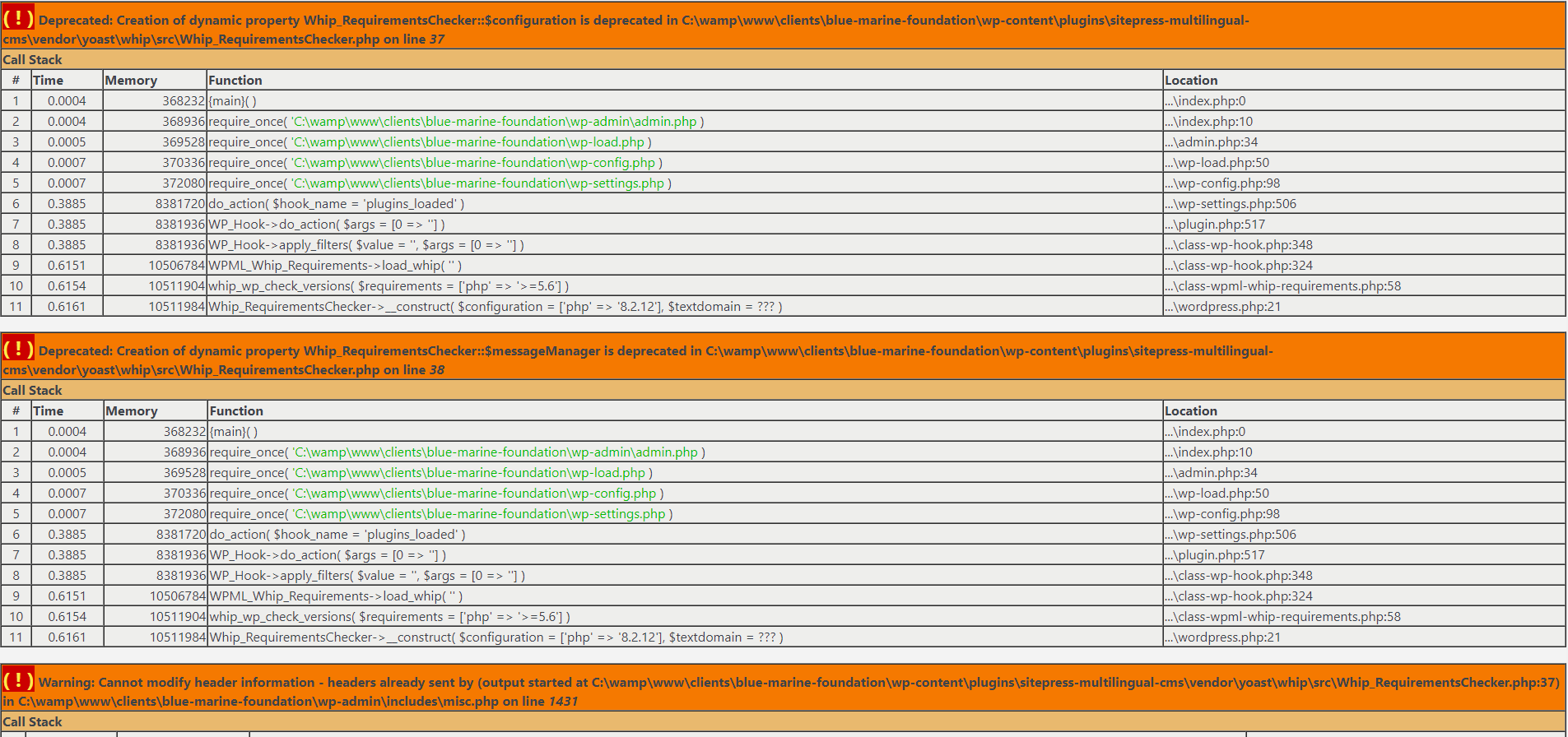Select wp-admin\admin.php require_once path in $messageManager stack
This screenshot has height=737, width=1568.
496,452
